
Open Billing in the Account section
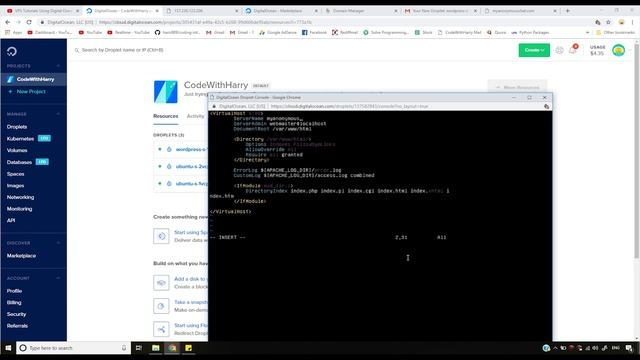pos(14,302)
